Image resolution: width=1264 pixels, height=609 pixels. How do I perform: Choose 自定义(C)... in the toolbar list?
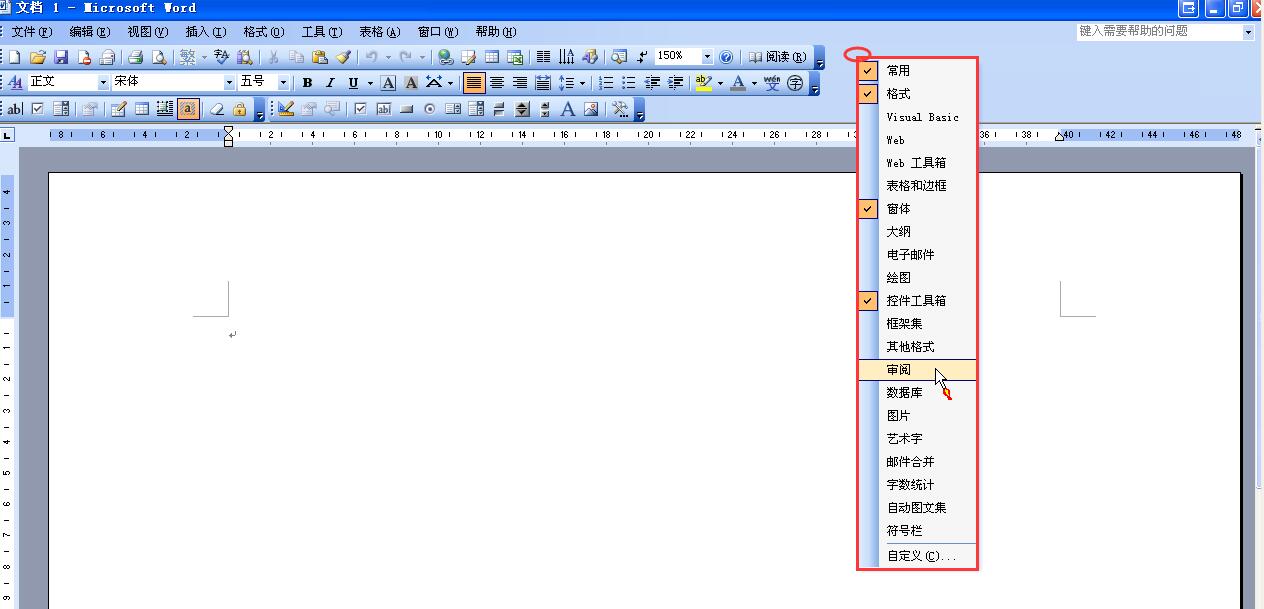coord(917,556)
